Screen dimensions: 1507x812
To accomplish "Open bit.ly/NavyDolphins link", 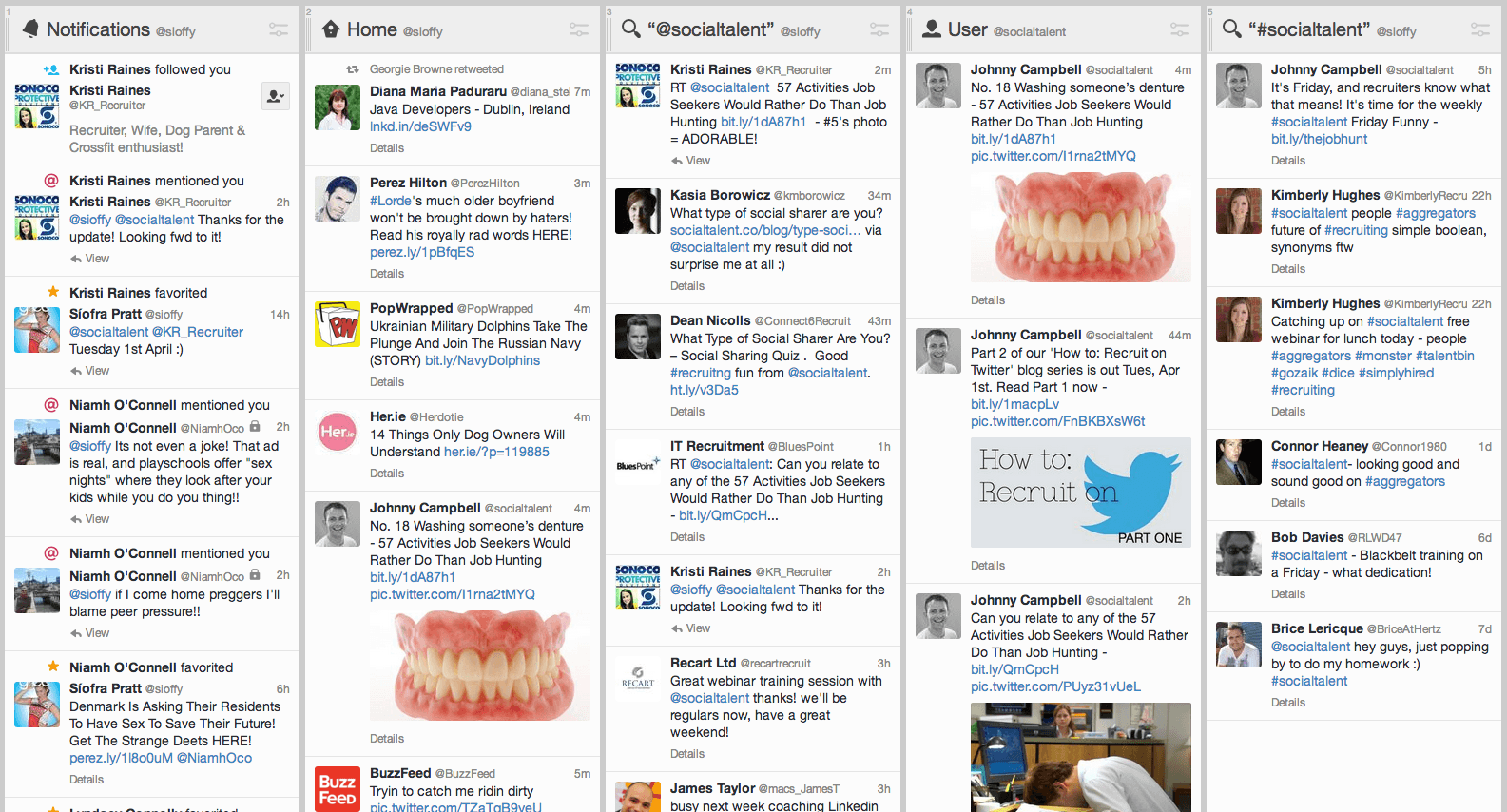I will [x=482, y=360].
